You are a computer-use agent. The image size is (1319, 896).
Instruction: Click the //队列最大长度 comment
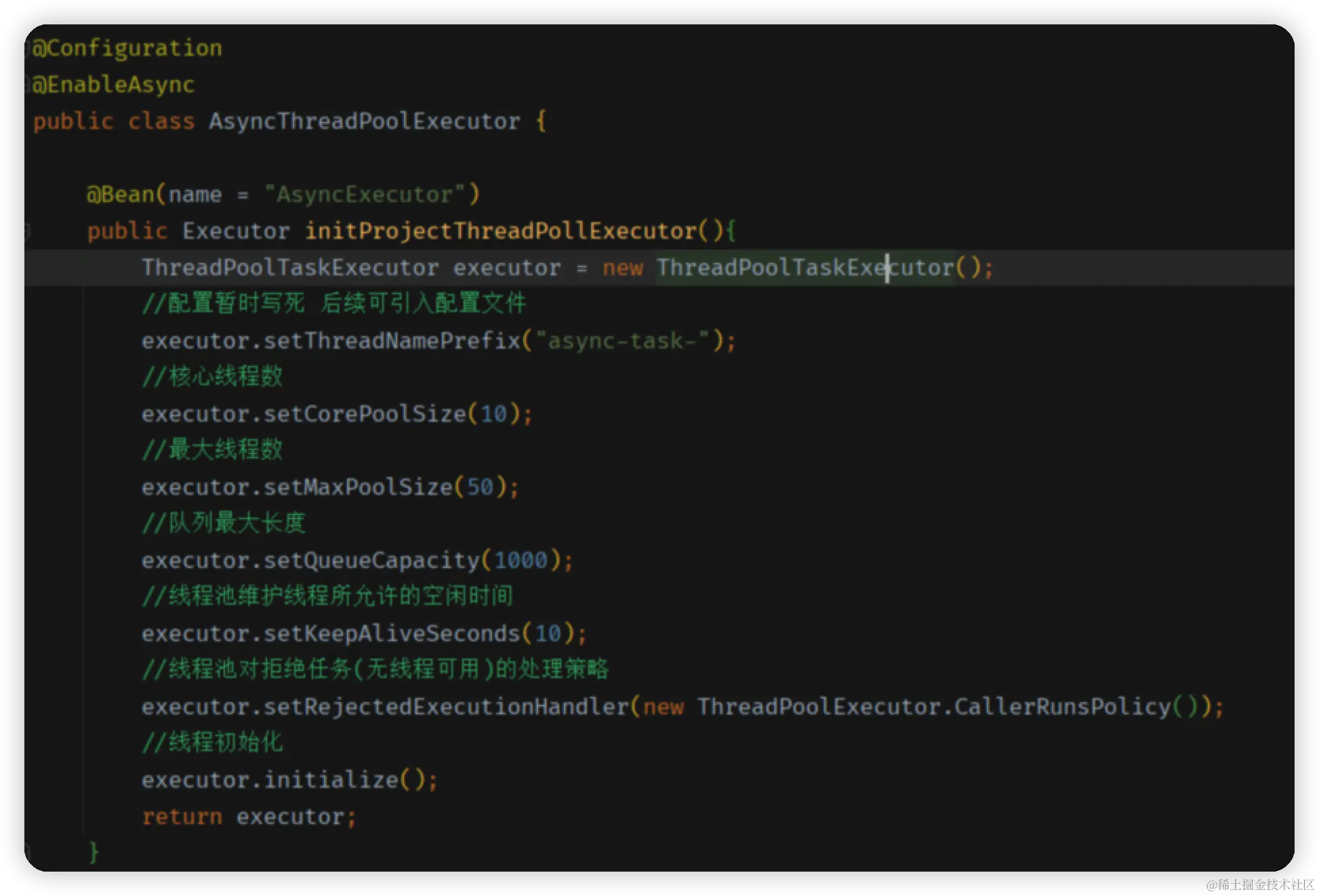tap(224, 523)
